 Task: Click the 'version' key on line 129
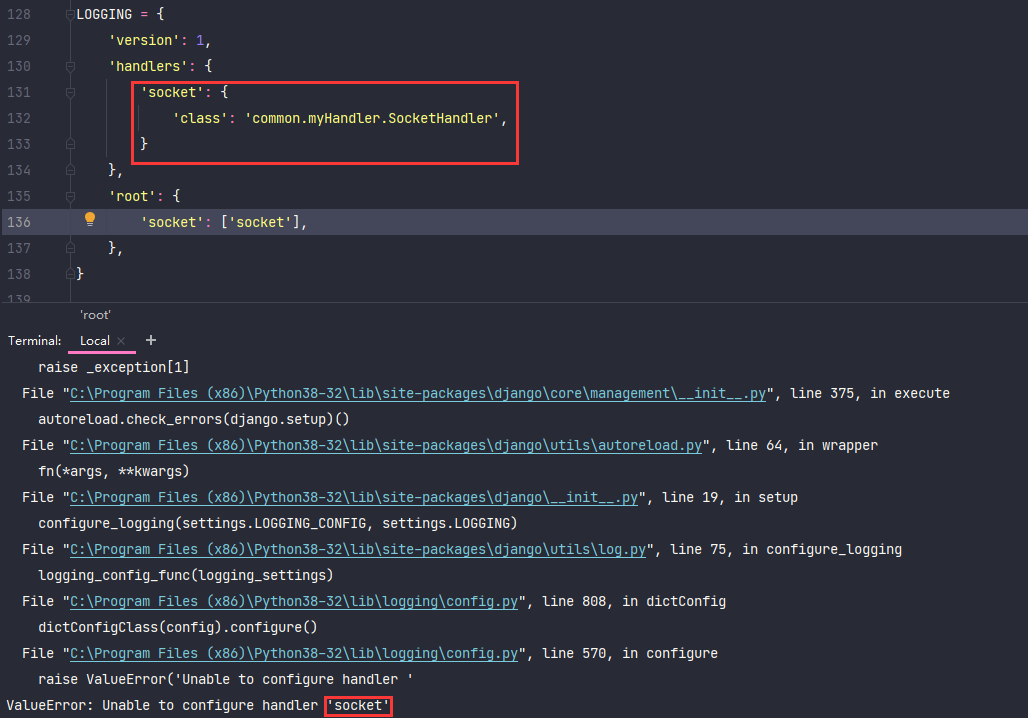point(144,41)
